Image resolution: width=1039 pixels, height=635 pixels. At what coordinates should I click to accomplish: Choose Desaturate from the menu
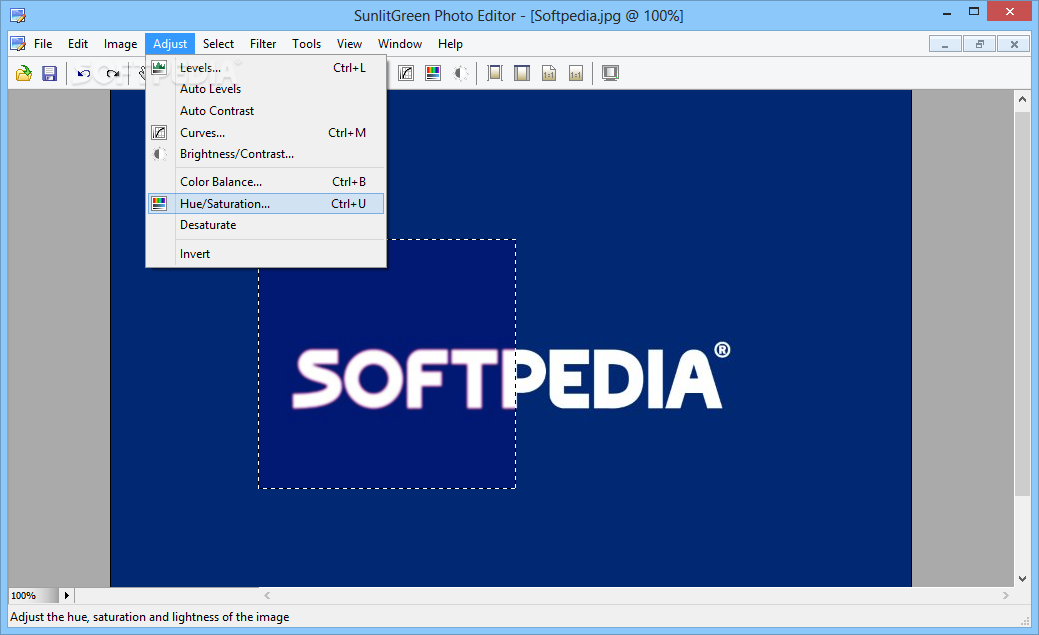[266, 225]
